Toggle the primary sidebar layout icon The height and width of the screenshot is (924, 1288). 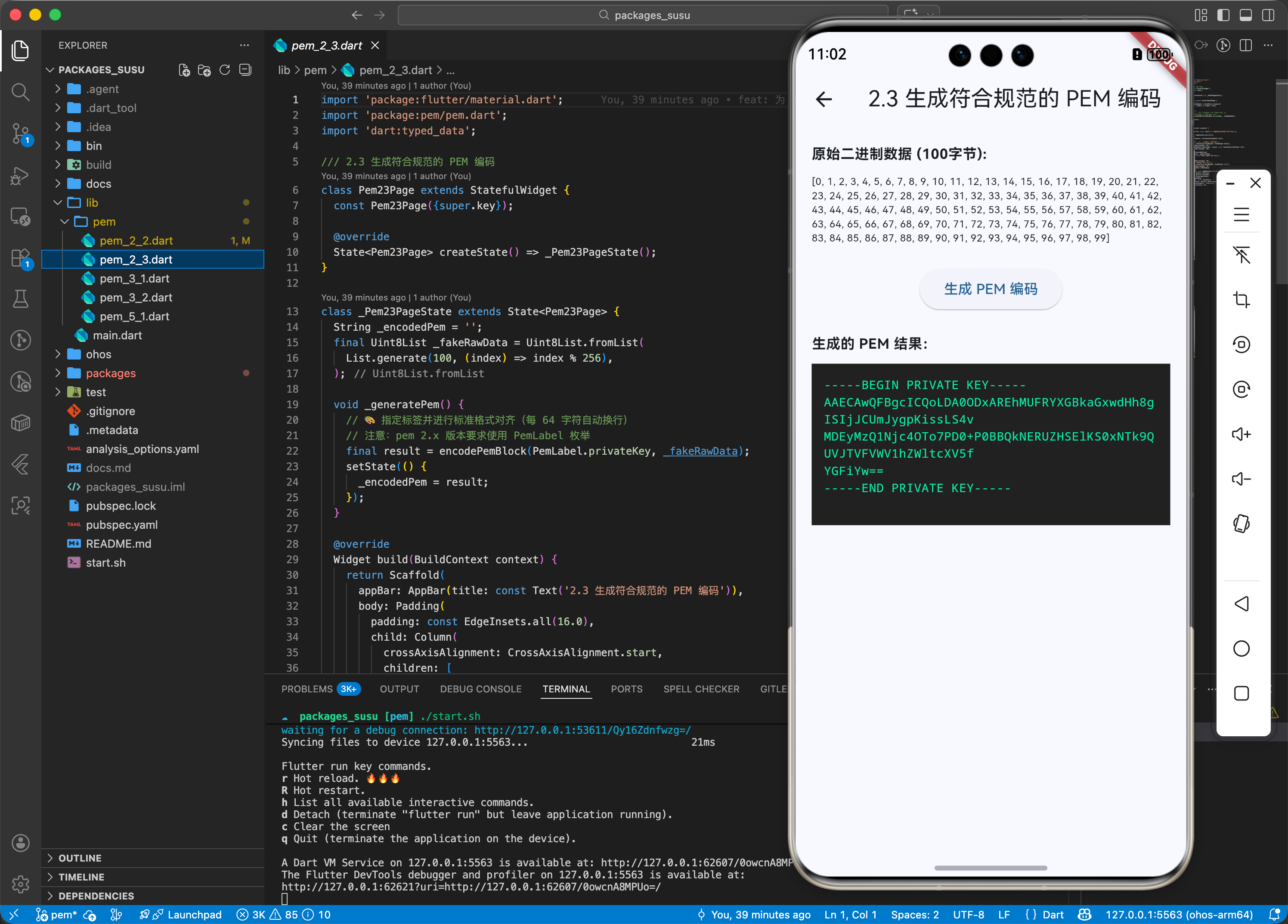click(x=1223, y=16)
